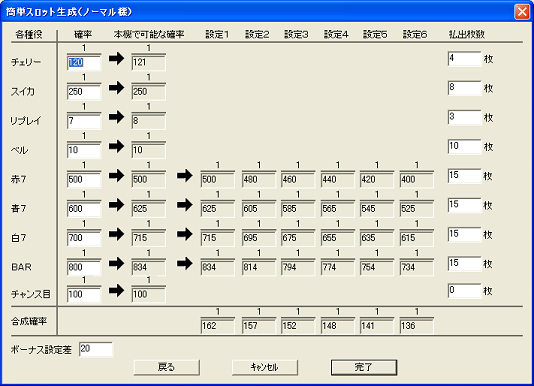Click 青7 設定6 value 525
This screenshot has height=386, width=534.
417,209
